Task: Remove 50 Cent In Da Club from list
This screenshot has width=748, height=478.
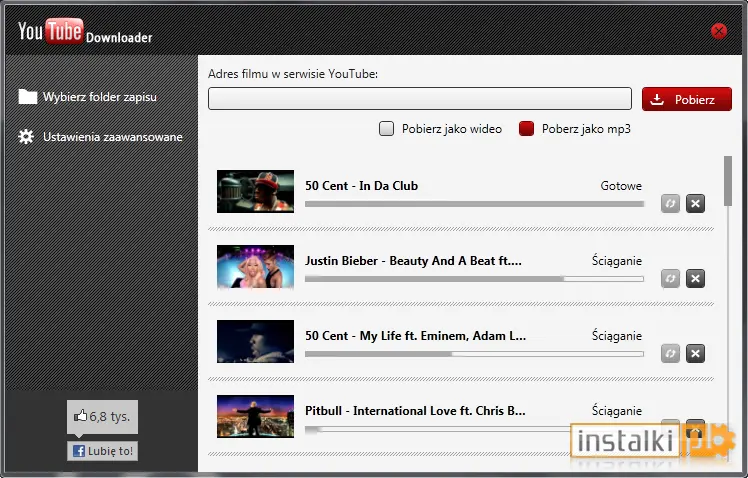Action: pyautogui.click(x=696, y=204)
